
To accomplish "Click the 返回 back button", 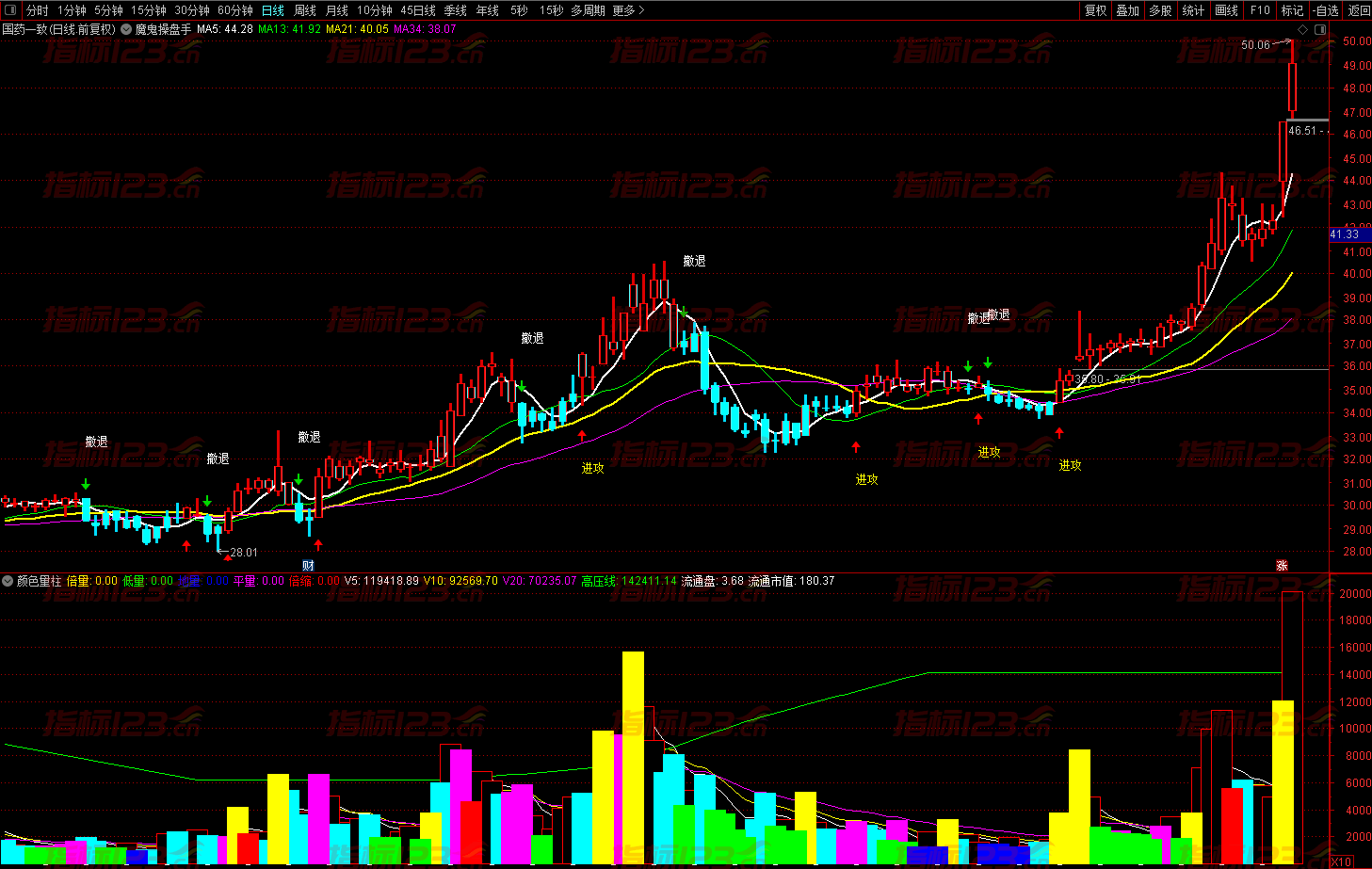I will [1359, 10].
